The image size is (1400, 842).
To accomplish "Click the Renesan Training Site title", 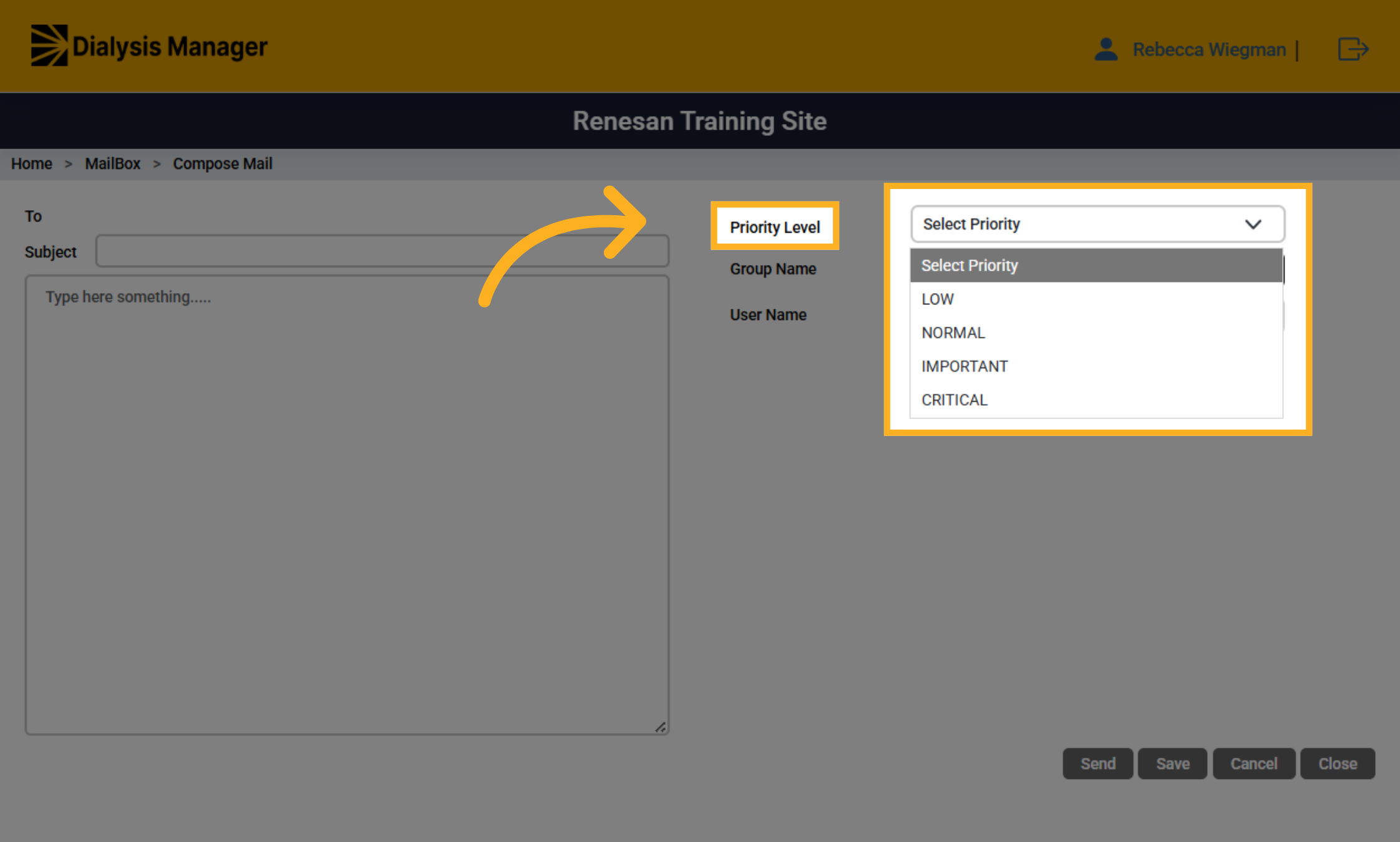I will [x=700, y=121].
